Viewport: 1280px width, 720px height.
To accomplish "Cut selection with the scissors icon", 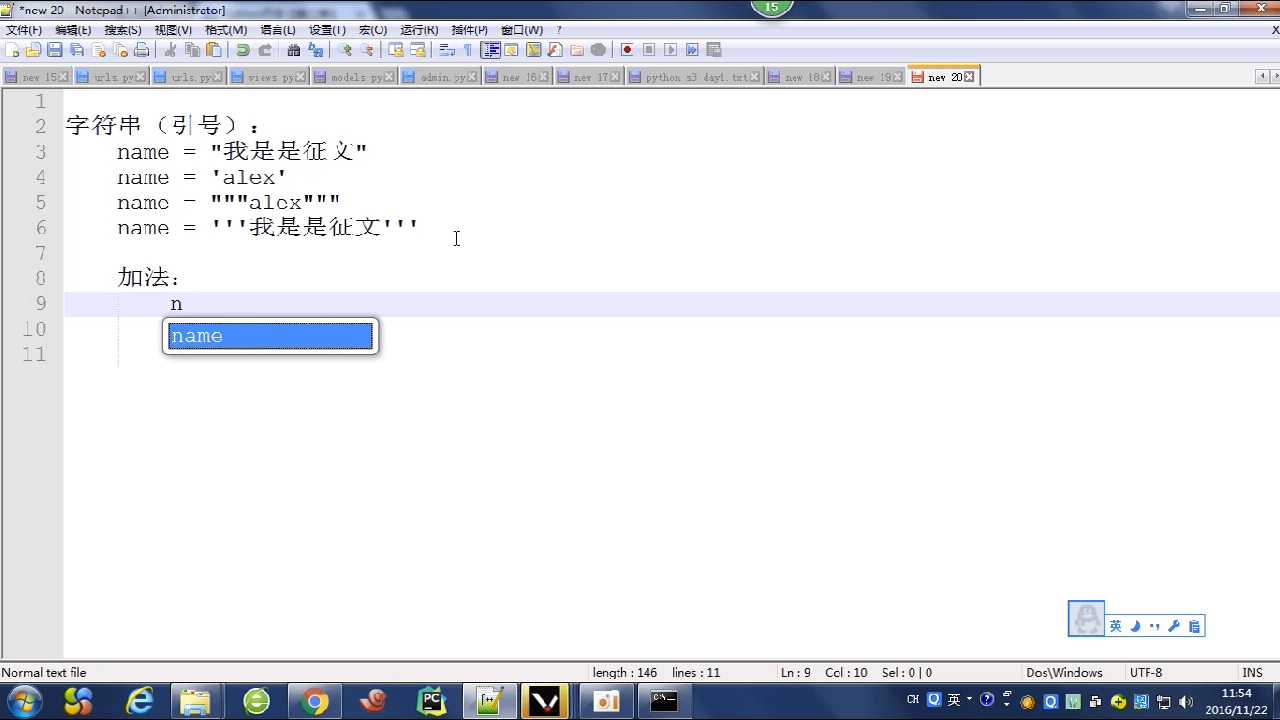I will point(170,50).
